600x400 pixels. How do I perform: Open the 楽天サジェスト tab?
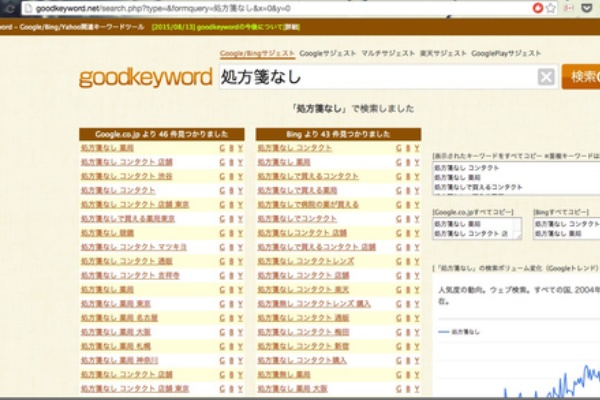click(x=443, y=54)
